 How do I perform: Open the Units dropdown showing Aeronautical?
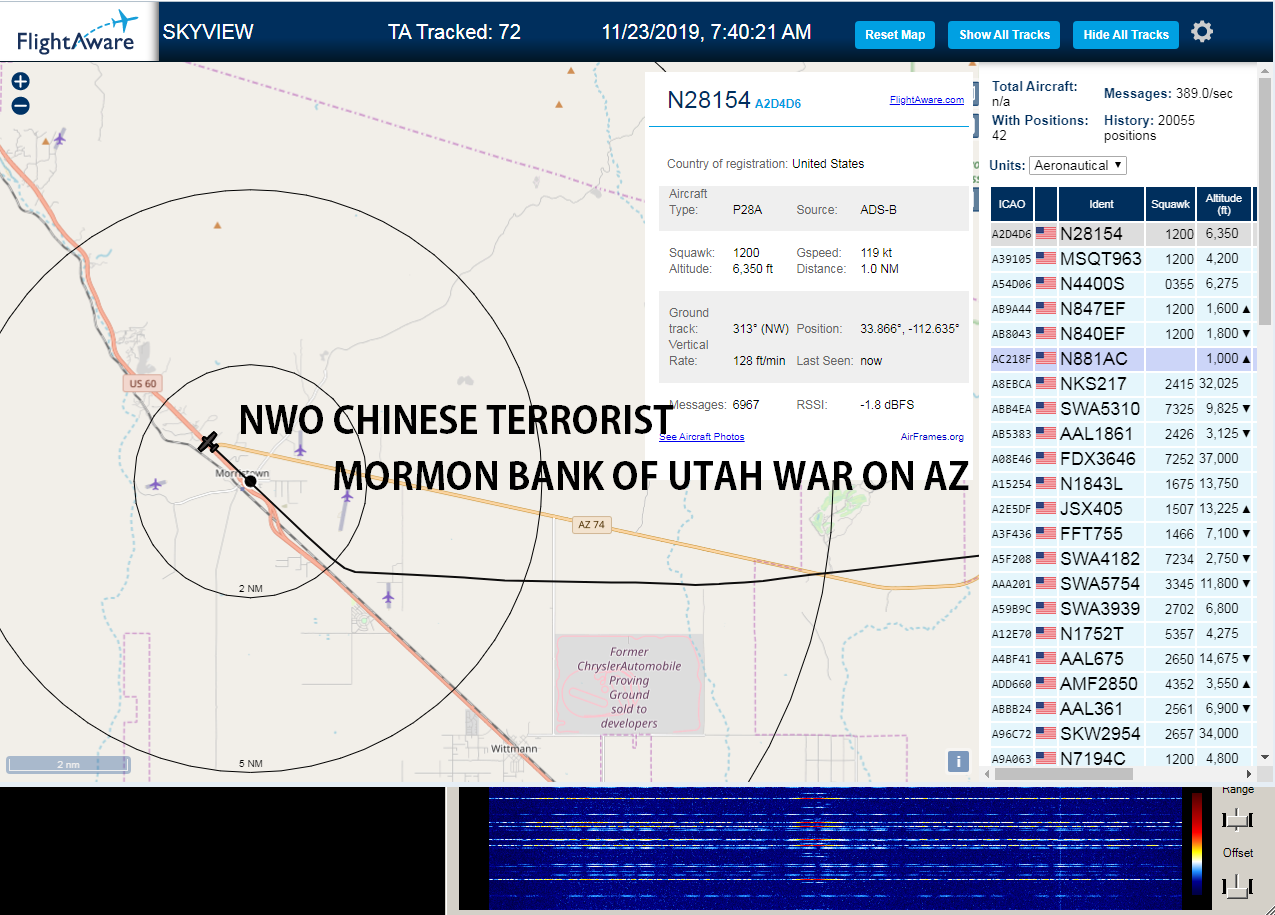1078,165
